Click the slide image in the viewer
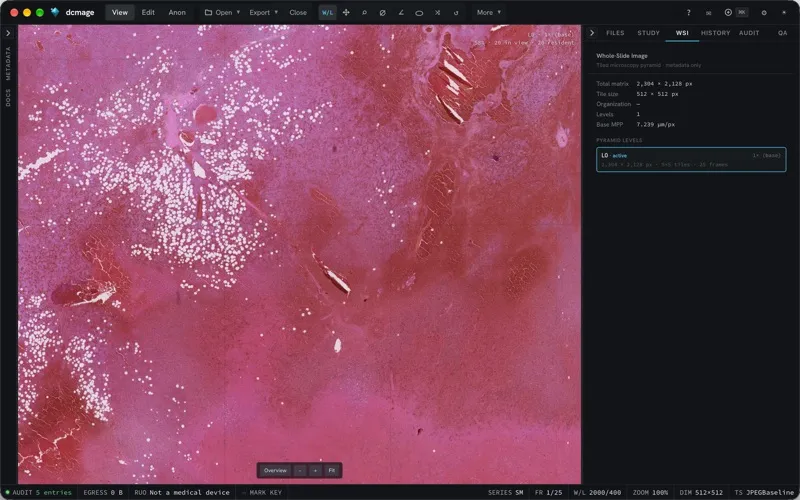Viewport: 800px width, 500px height. click(299, 254)
